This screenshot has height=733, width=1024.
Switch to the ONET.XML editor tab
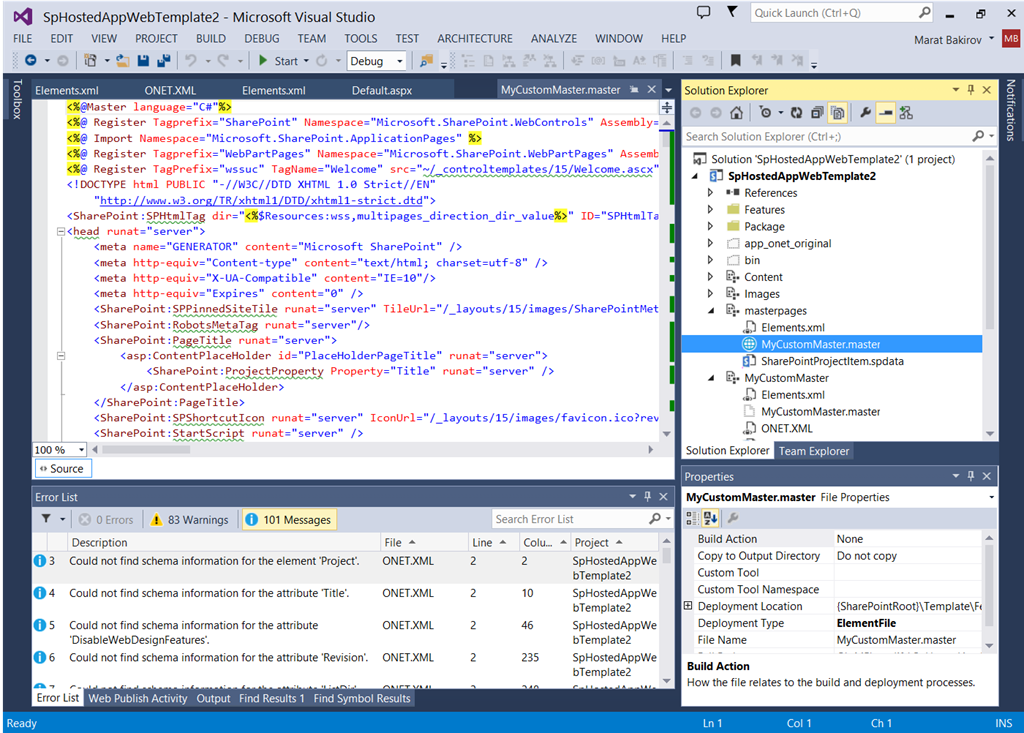point(170,90)
